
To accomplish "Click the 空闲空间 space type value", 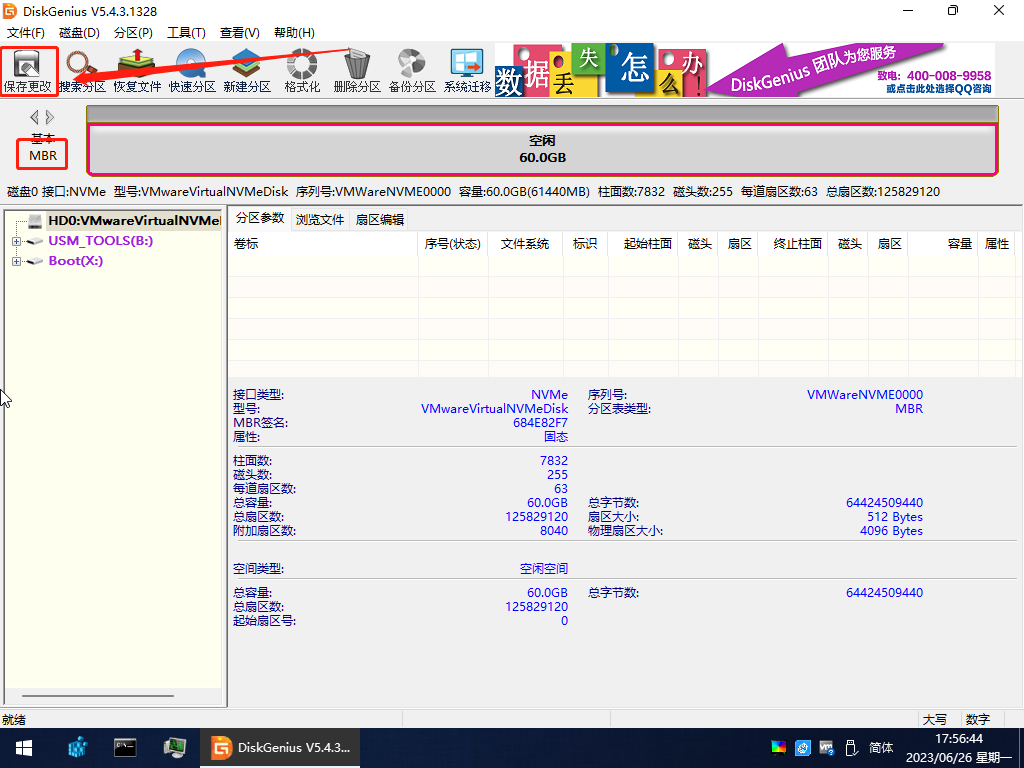I will click(544, 569).
